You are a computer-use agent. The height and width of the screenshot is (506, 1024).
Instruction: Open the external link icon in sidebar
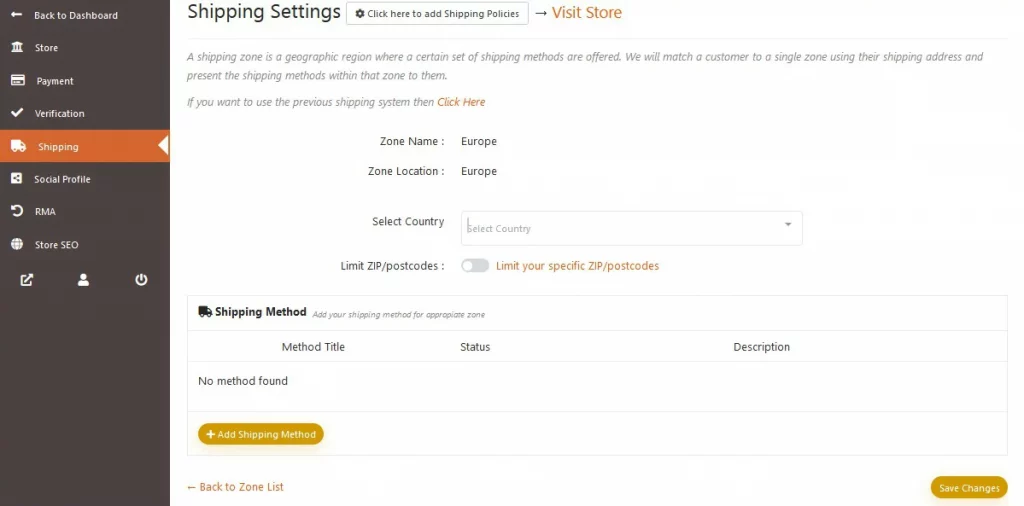[x=27, y=279]
